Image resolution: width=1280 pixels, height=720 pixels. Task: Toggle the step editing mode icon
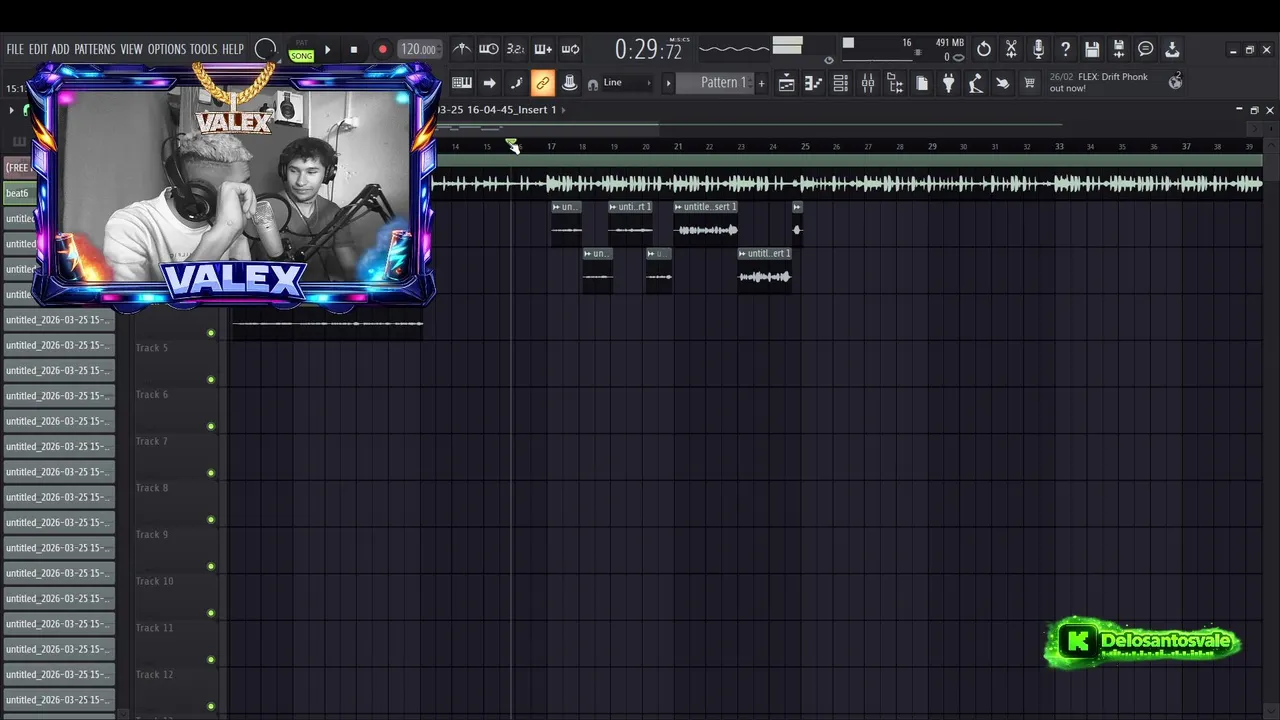516,83
